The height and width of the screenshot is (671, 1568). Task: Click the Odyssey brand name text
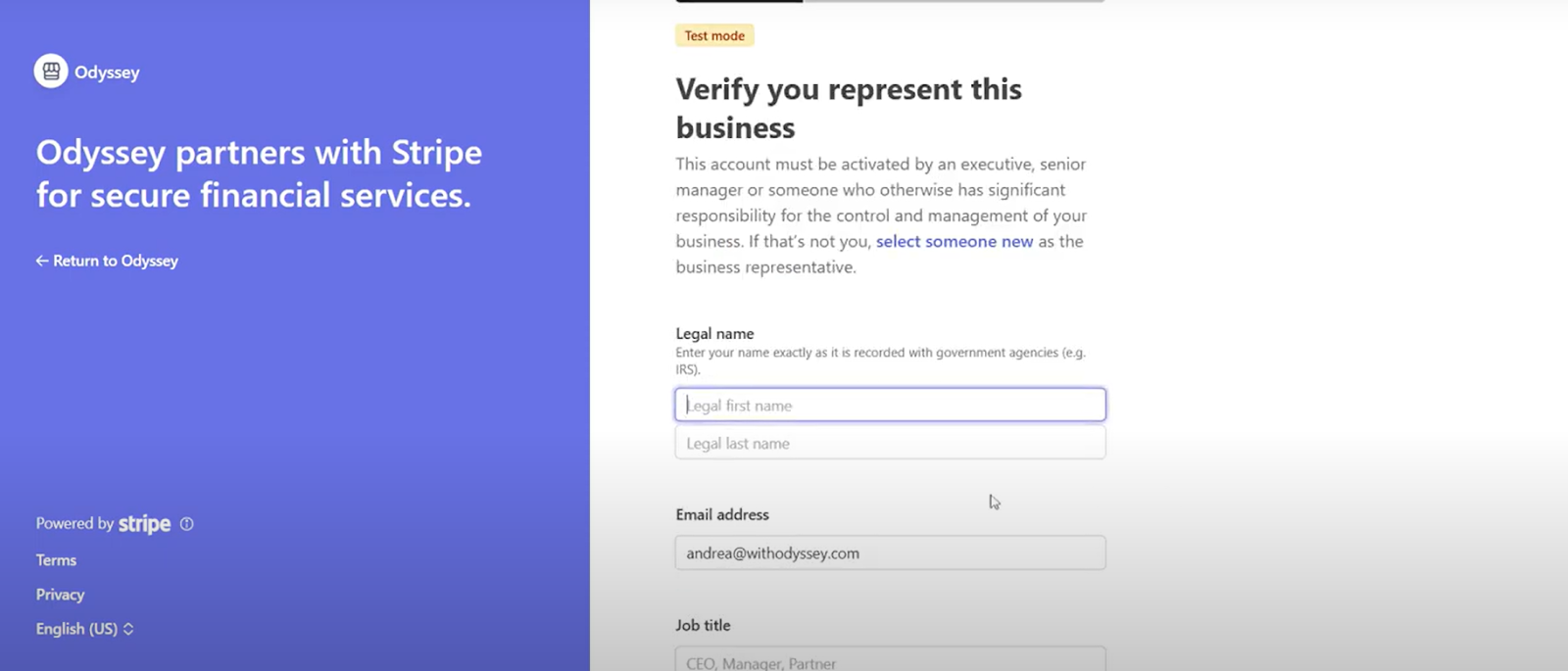pos(107,72)
